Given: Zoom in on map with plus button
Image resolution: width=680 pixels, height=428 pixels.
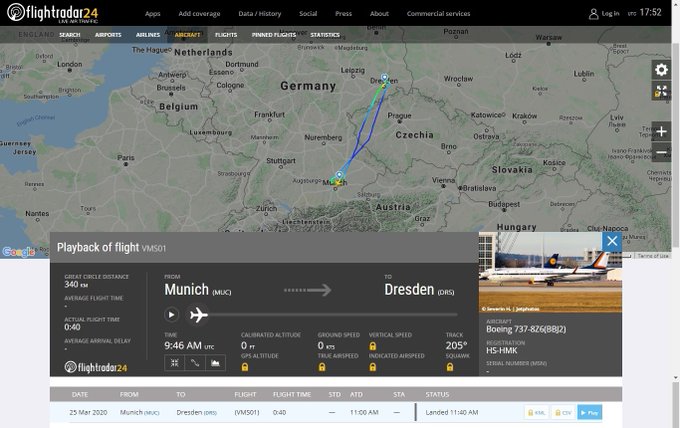Looking at the screenshot, I should point(661,131).
